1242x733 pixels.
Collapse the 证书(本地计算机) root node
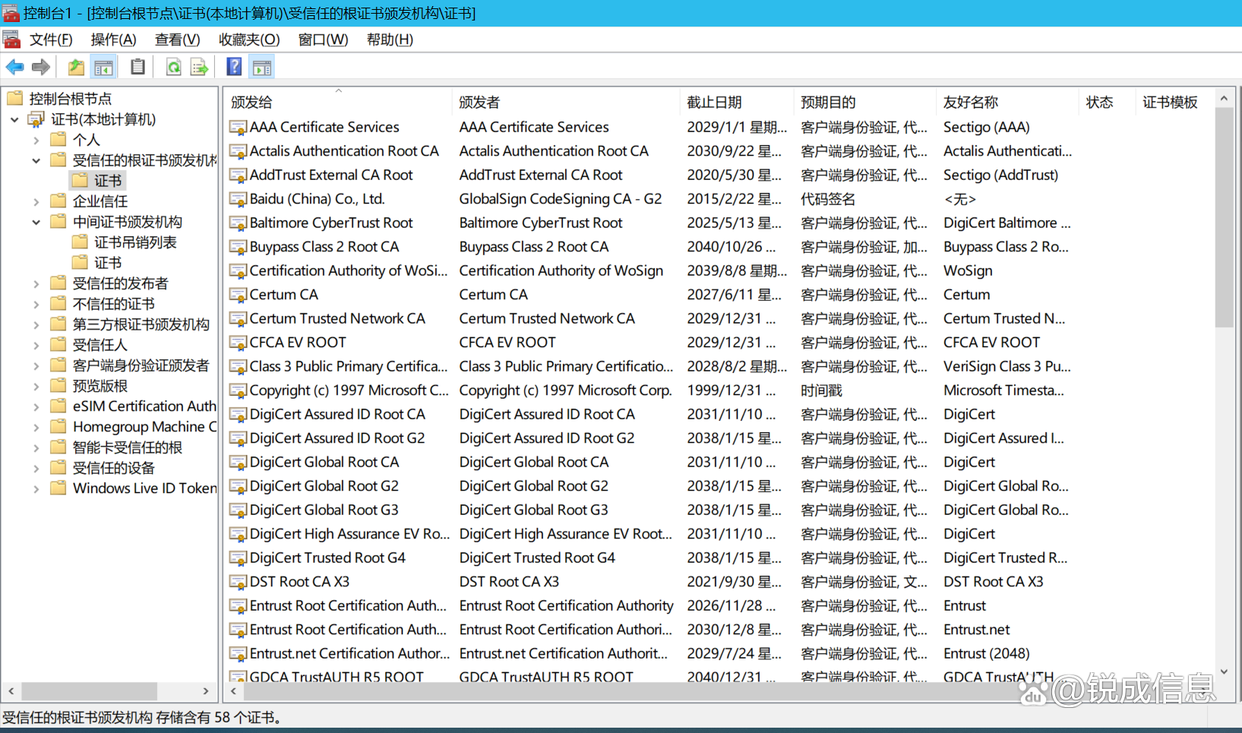coord(15,119)
